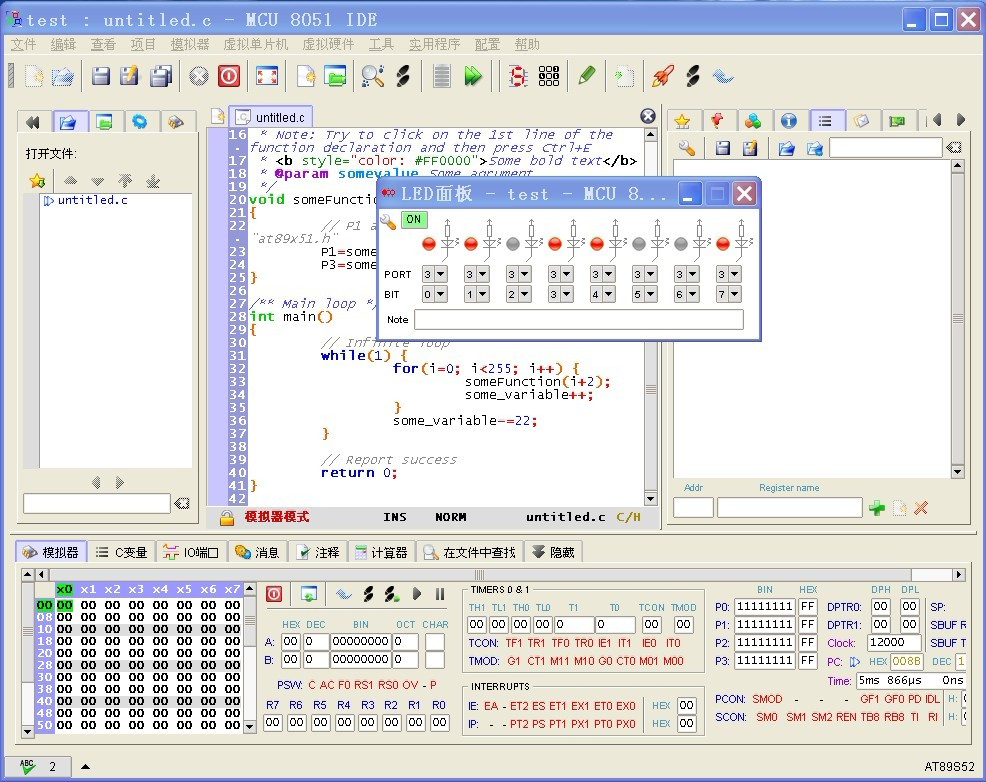Screen dimensions: 986x782
Task: Click the 隐藏 tab to hide bottom panel
Action: [553, 553]
